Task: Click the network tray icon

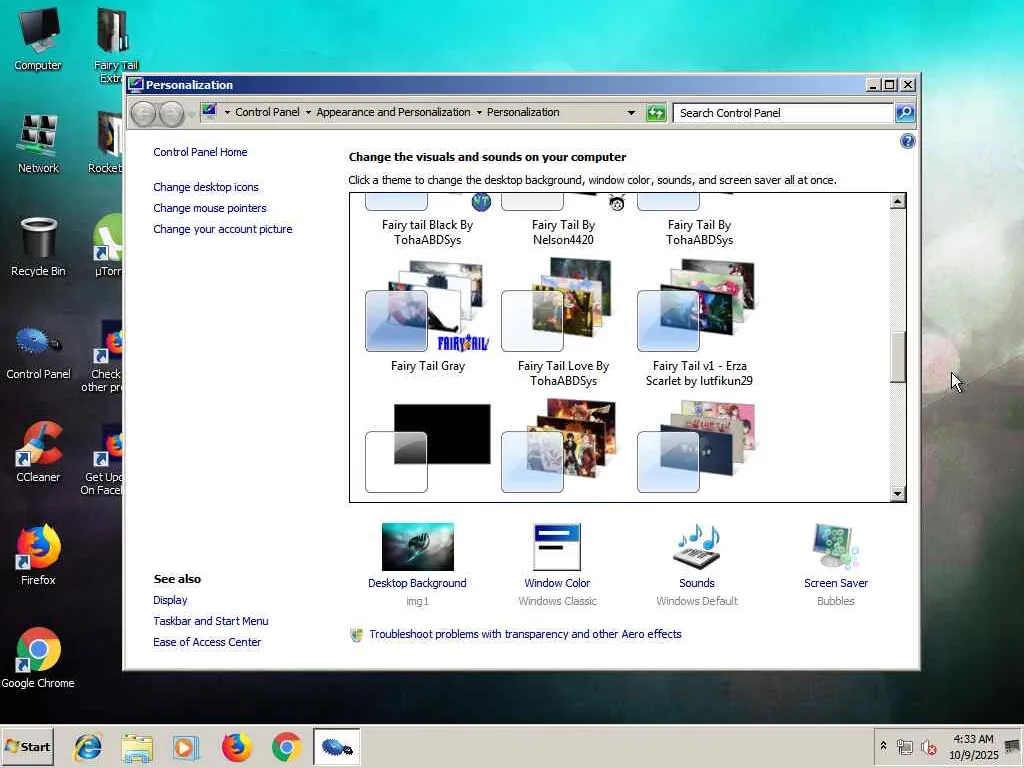Action: click(x=904, y=746)
